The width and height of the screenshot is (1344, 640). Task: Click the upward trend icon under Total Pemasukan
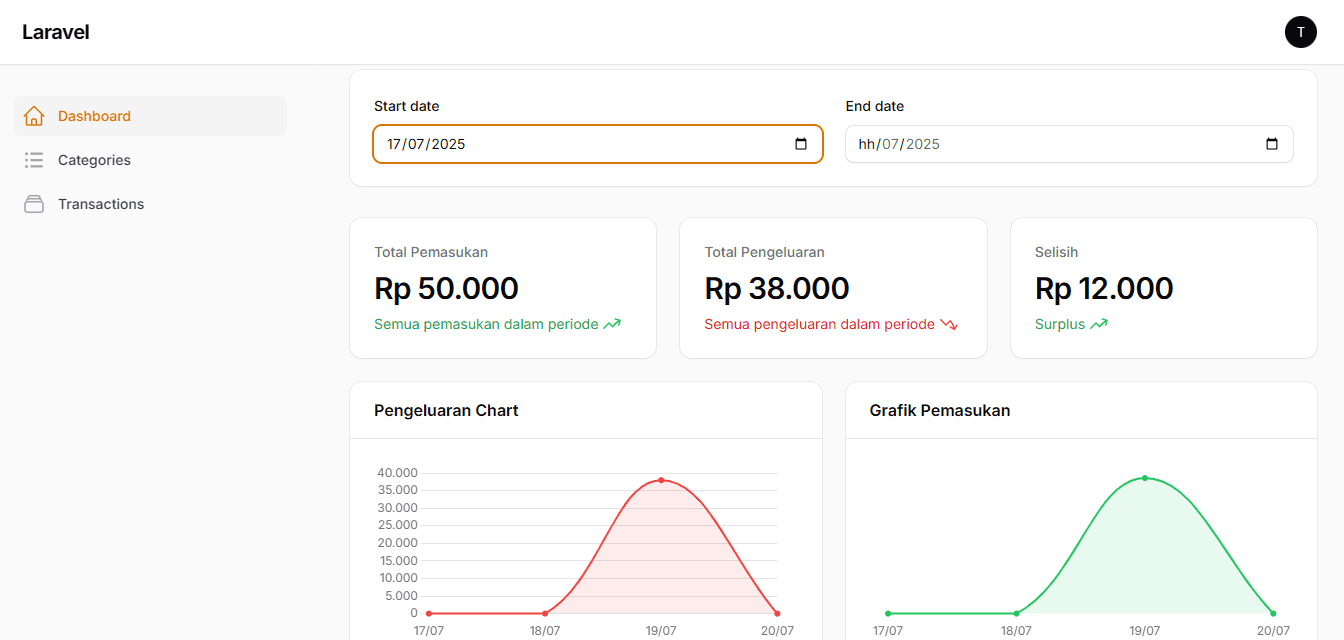[x=612, y=324]
